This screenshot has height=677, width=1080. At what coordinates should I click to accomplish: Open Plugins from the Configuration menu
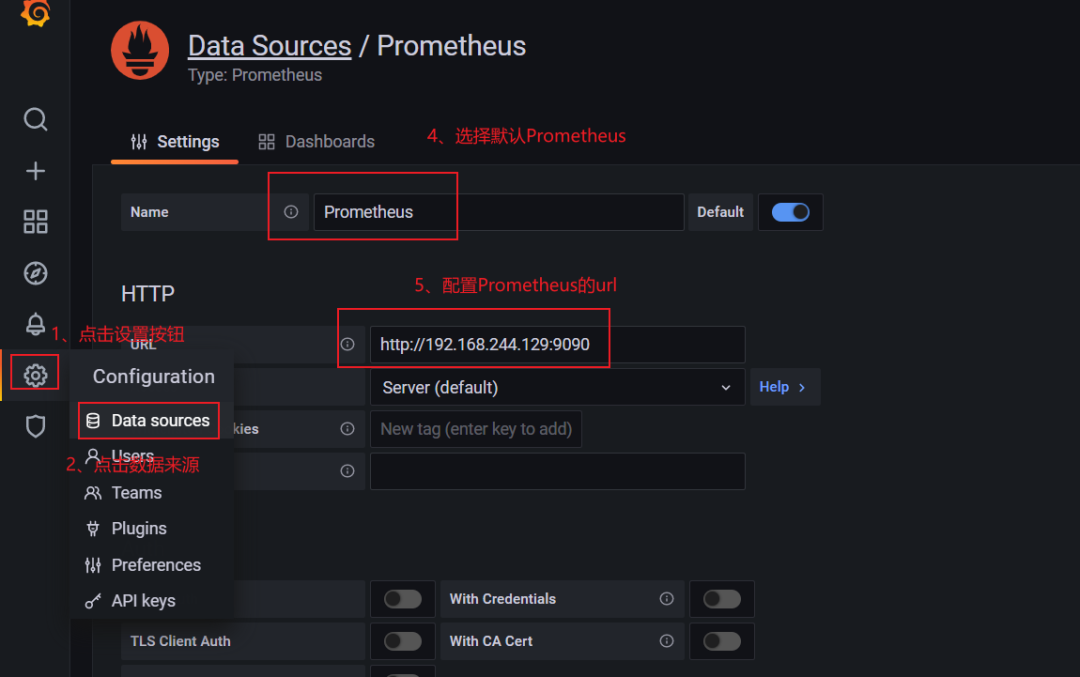coord(138,529)
